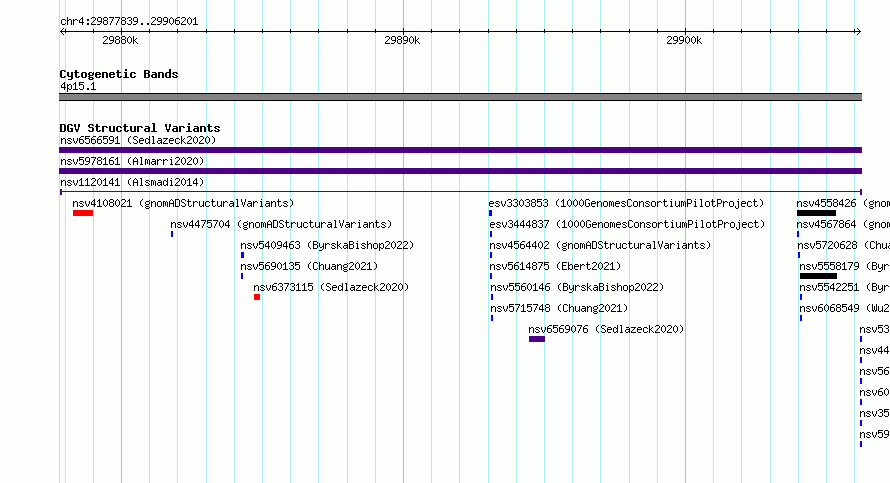890x483 pixels.
Task: Open nsv5560146 (ByrskaBishop2022) label
Action: (x=577, y=287)
